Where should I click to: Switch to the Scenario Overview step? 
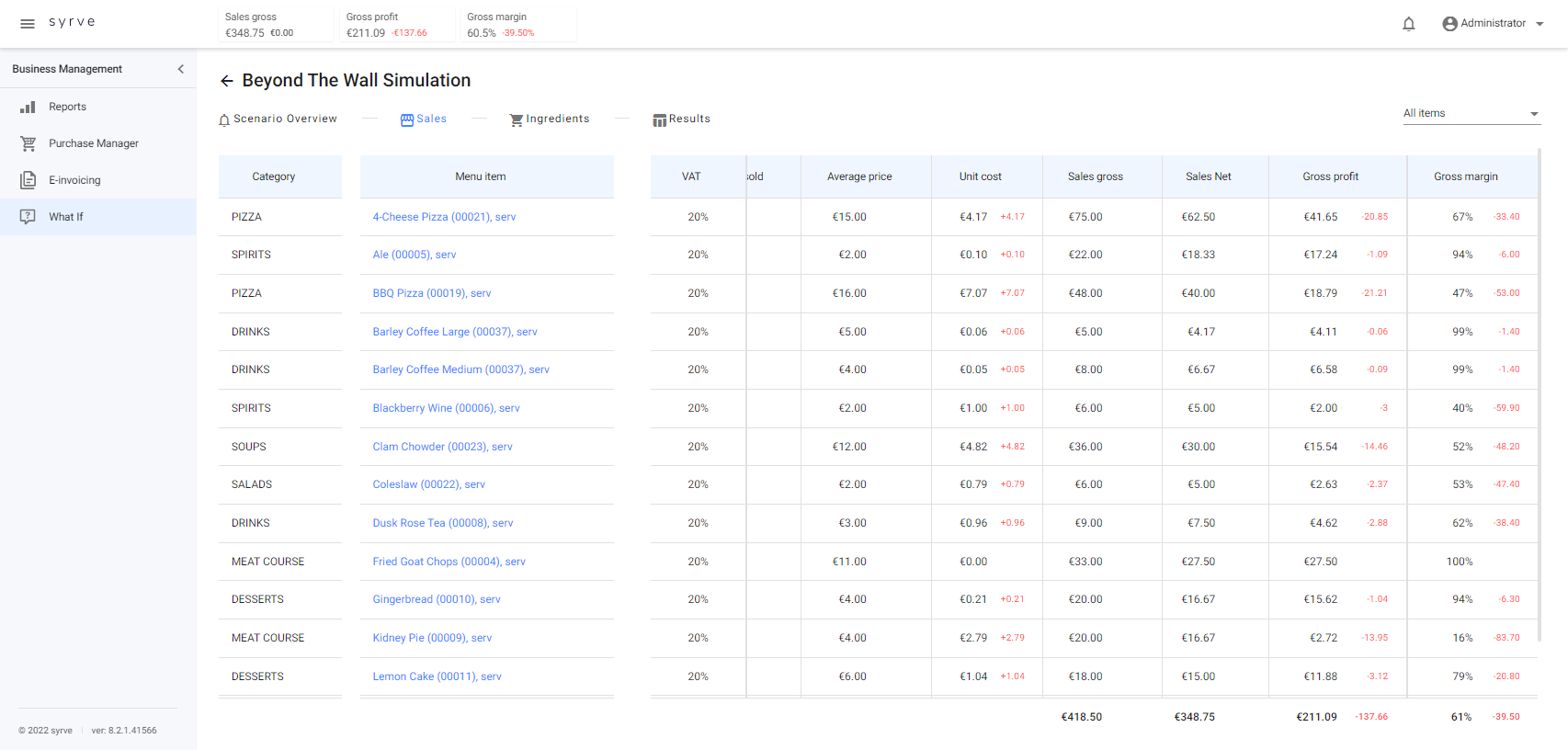click(278, 119)
